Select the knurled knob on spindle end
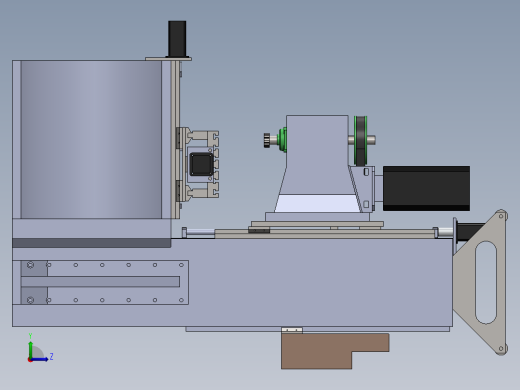The width and height of the screenshot is (520, 390). pos(267,140)
